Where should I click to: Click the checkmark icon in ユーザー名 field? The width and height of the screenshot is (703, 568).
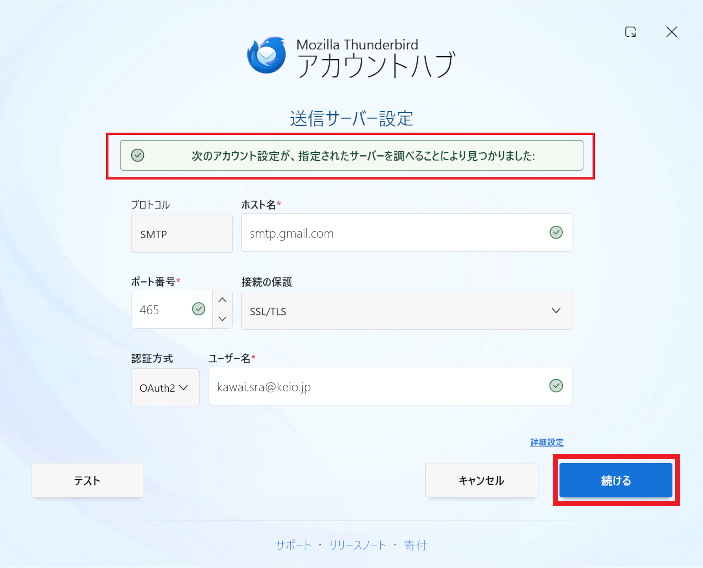pos(556,386)
